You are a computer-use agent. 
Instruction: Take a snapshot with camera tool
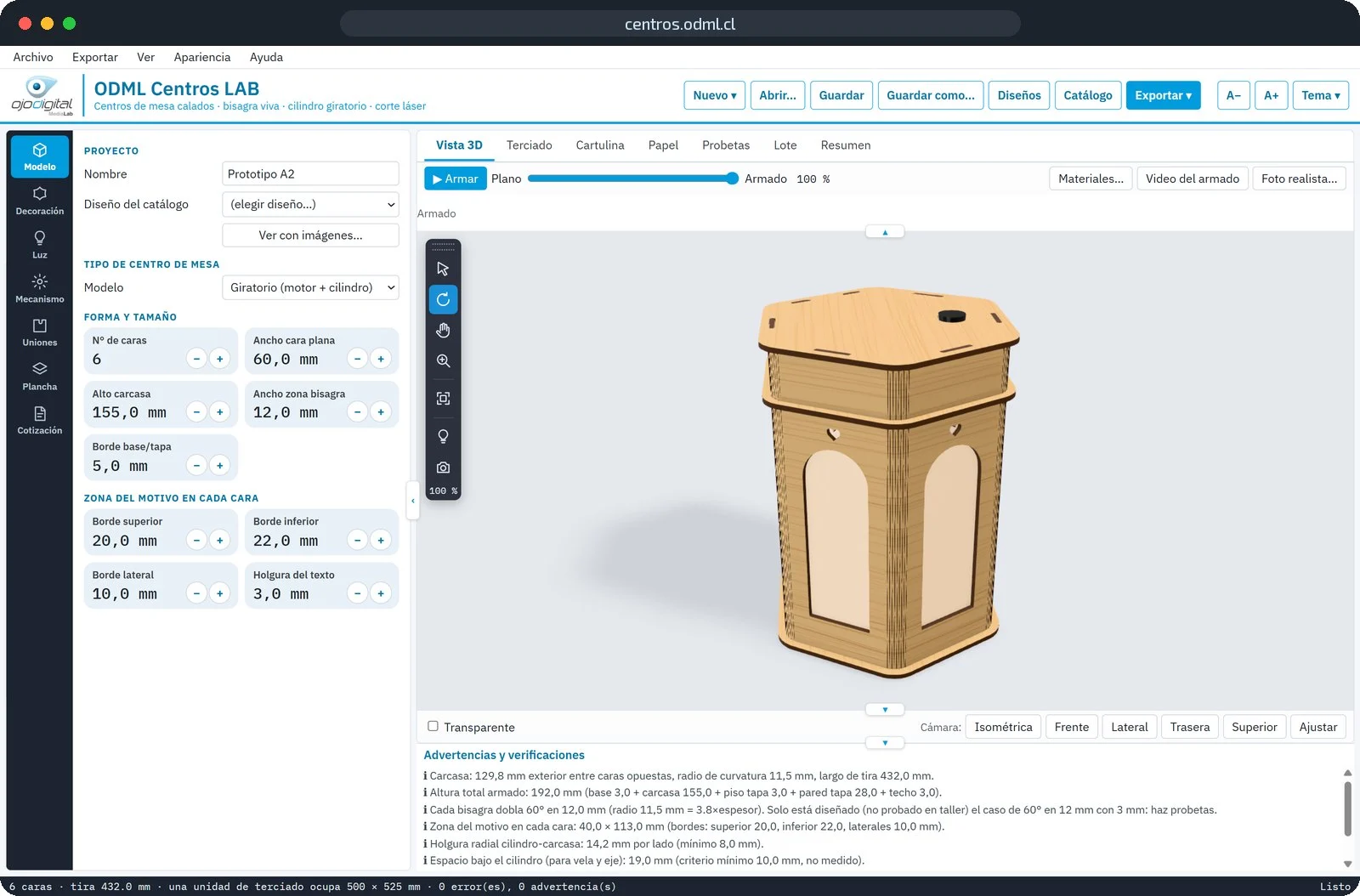[443, 468]
